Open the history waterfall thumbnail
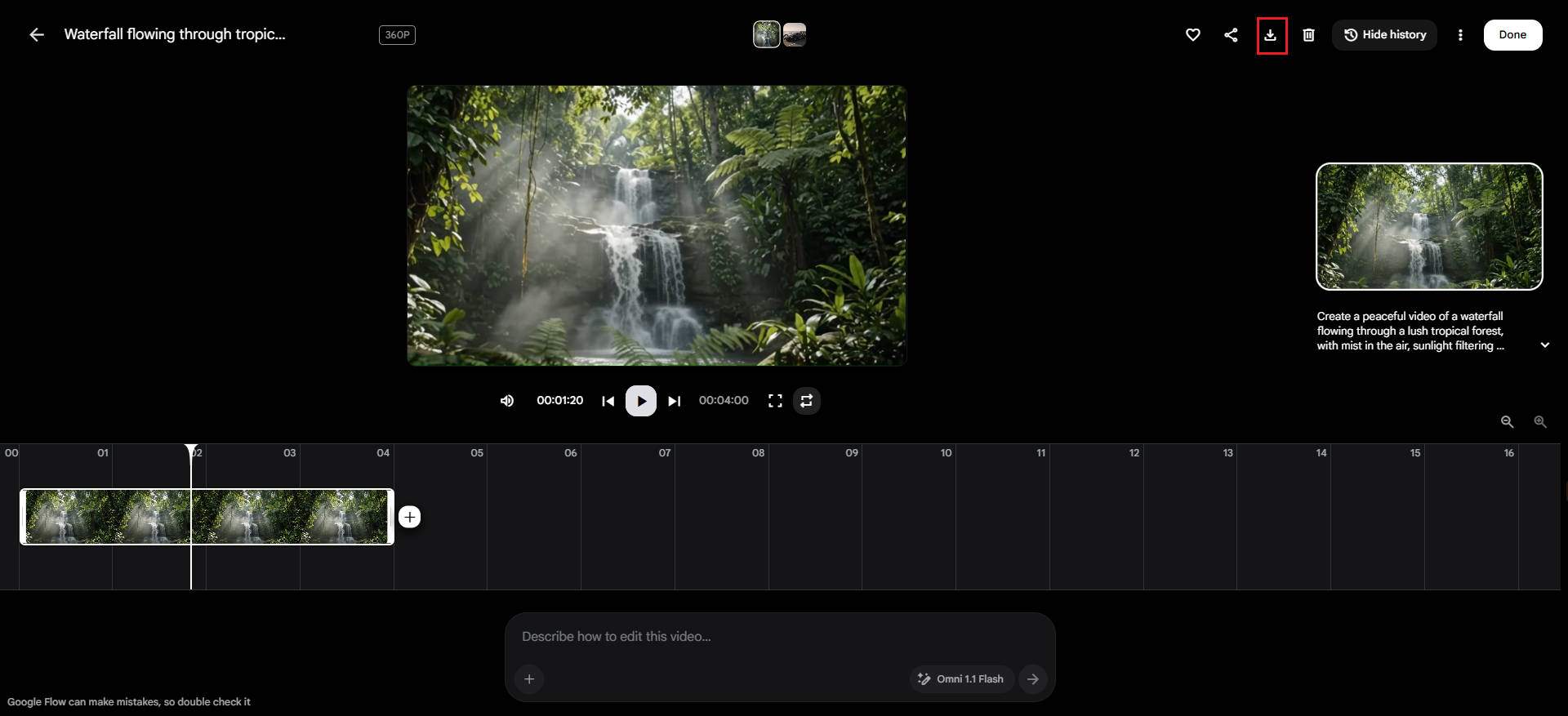 pyautogui.click(x=1429, y=226)
